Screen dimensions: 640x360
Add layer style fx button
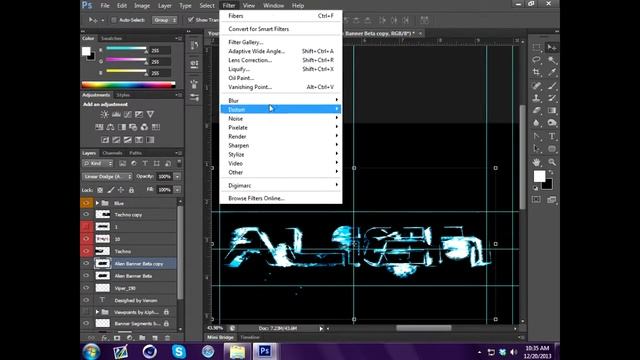[x=104, y=338]
